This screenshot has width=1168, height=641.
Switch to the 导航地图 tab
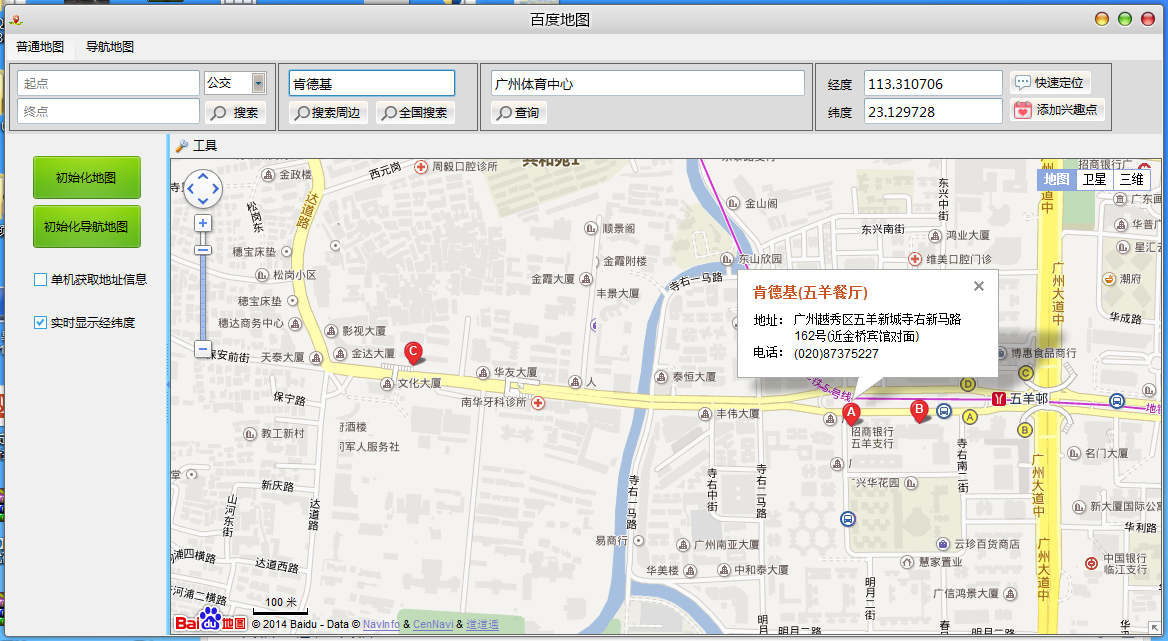[110, 47]
